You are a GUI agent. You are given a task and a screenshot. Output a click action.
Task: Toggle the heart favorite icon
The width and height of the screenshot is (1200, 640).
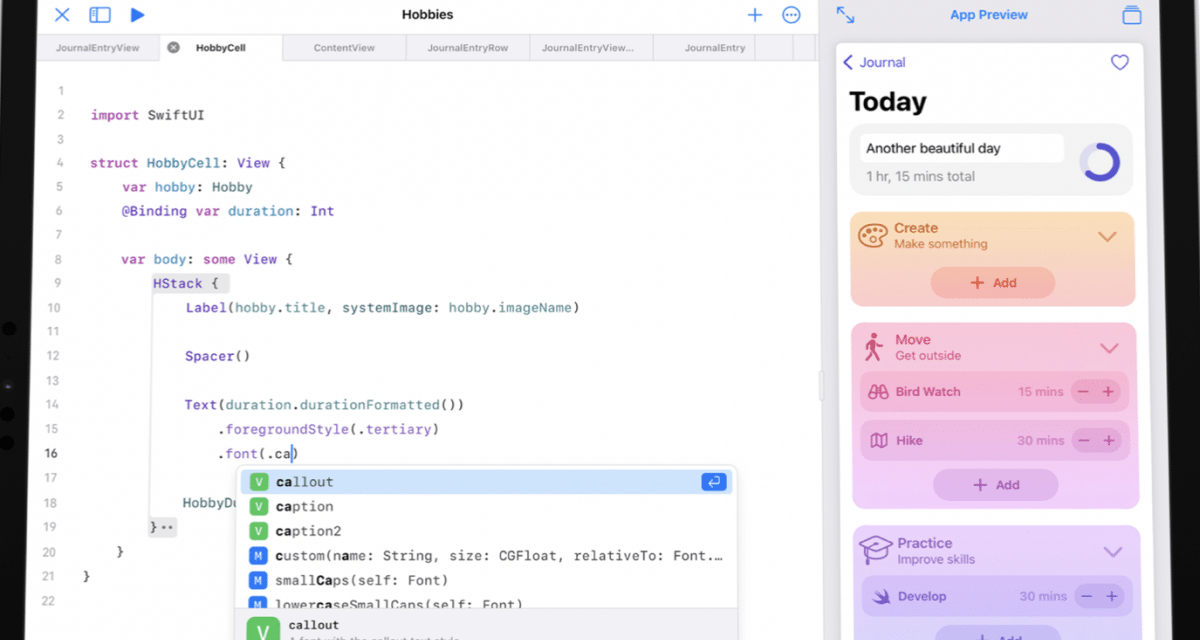1119,62
